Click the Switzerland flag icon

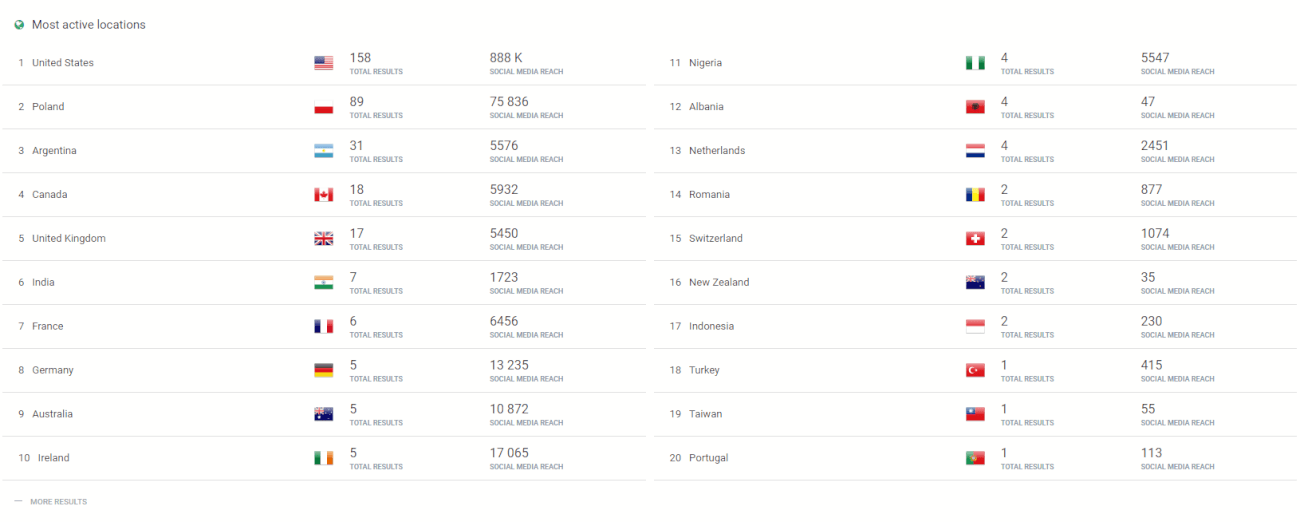(975, 239)
